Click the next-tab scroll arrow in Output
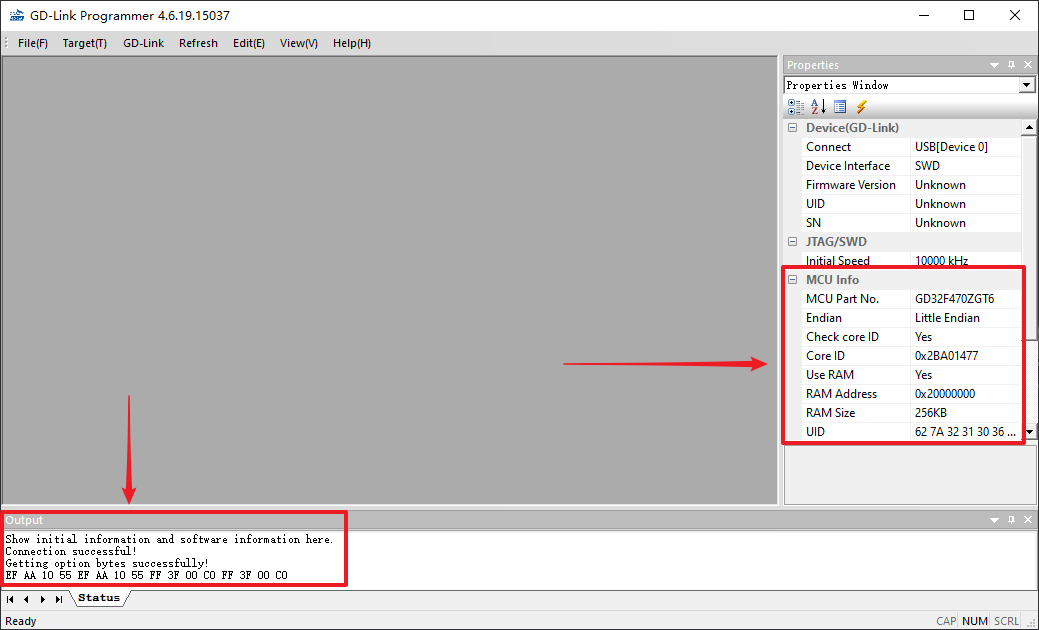The height and width of the screenshot is (630, 1039). tap(42, 599)
